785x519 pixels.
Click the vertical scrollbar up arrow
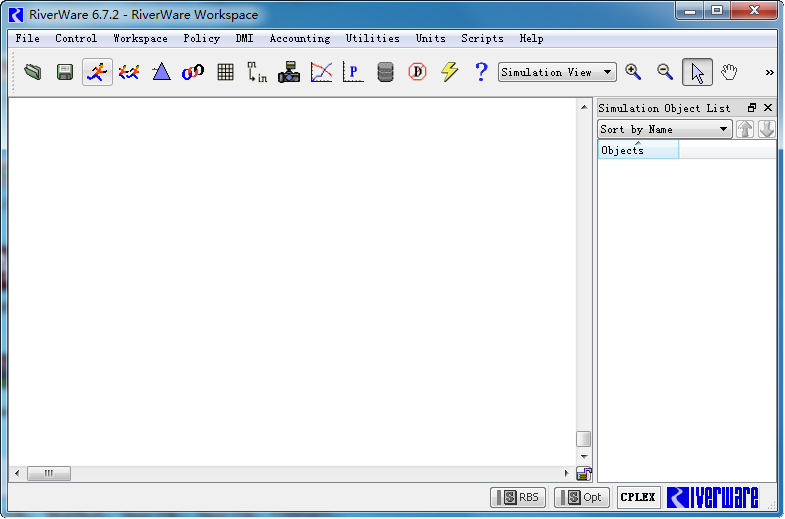[584, 107]
